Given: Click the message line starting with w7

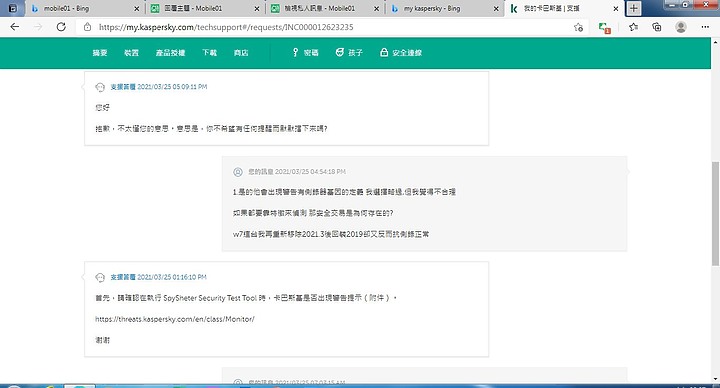Looking at the screenshot, I should point(331,234).
